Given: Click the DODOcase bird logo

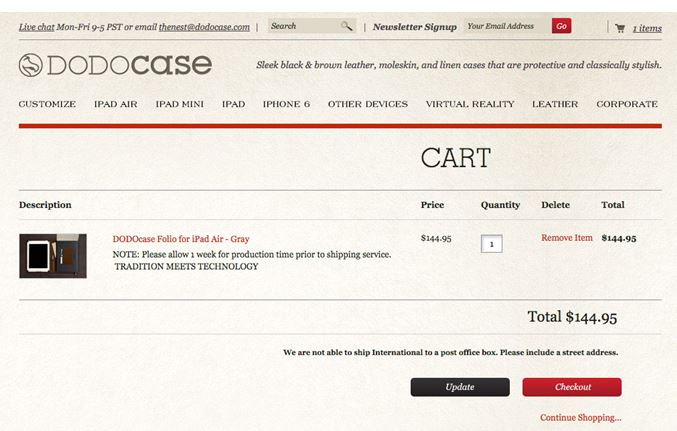Looking at the screenshot, I should click(x=30, y=65).
